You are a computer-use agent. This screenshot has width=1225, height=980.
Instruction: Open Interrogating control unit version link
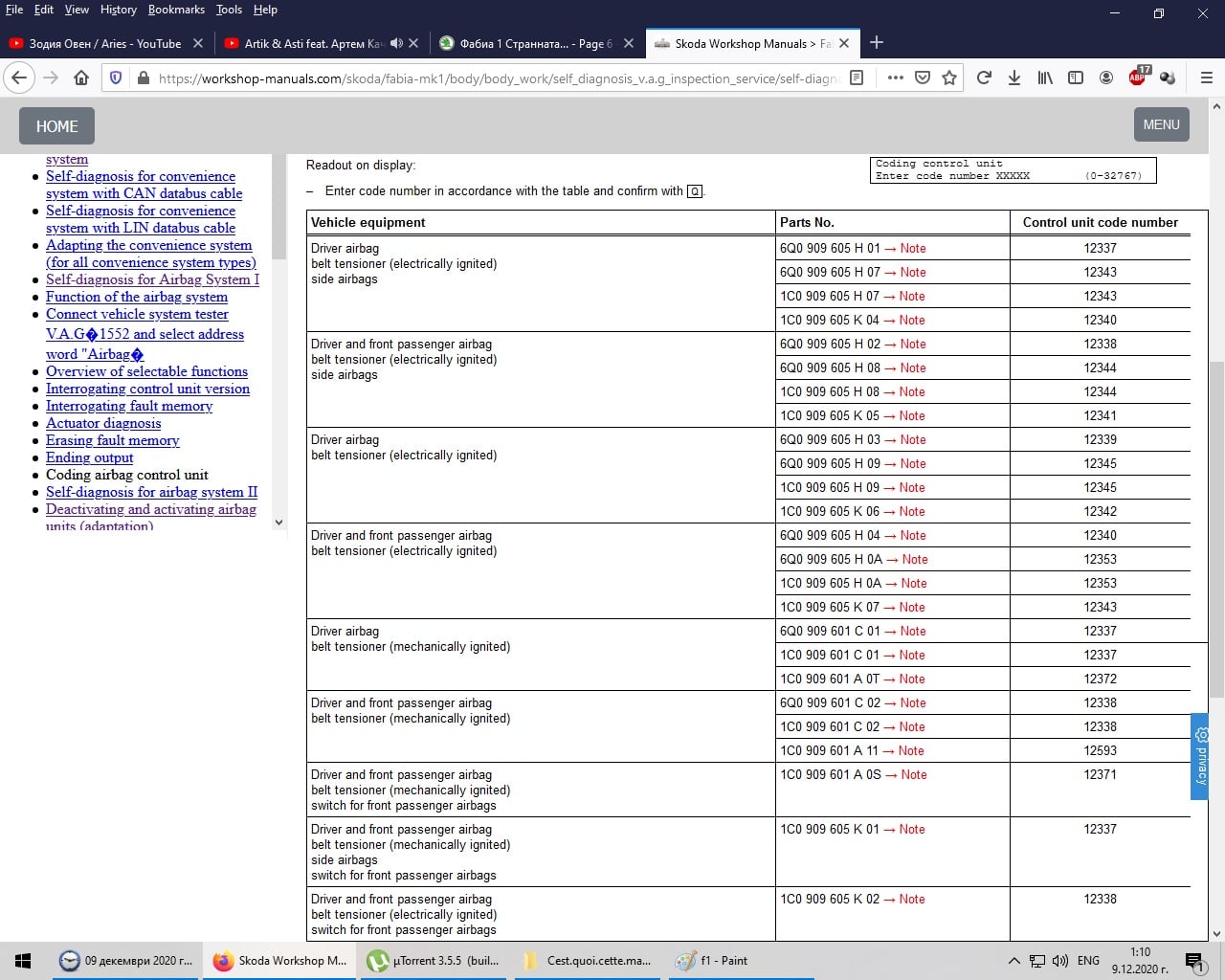click(147, 389)
